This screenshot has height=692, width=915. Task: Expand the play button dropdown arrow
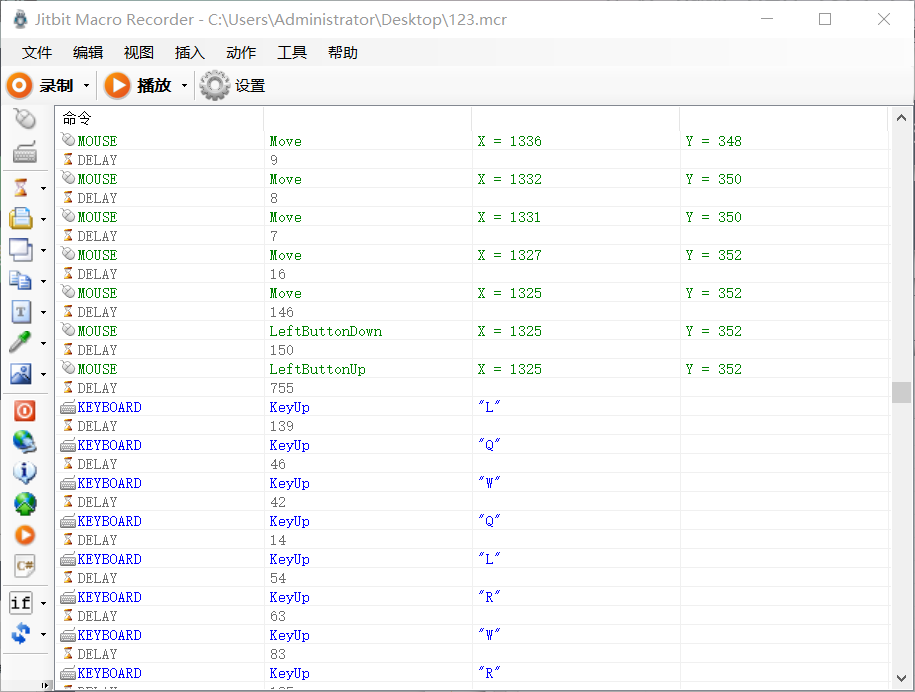pyautogui.click(x=184, y=86)
